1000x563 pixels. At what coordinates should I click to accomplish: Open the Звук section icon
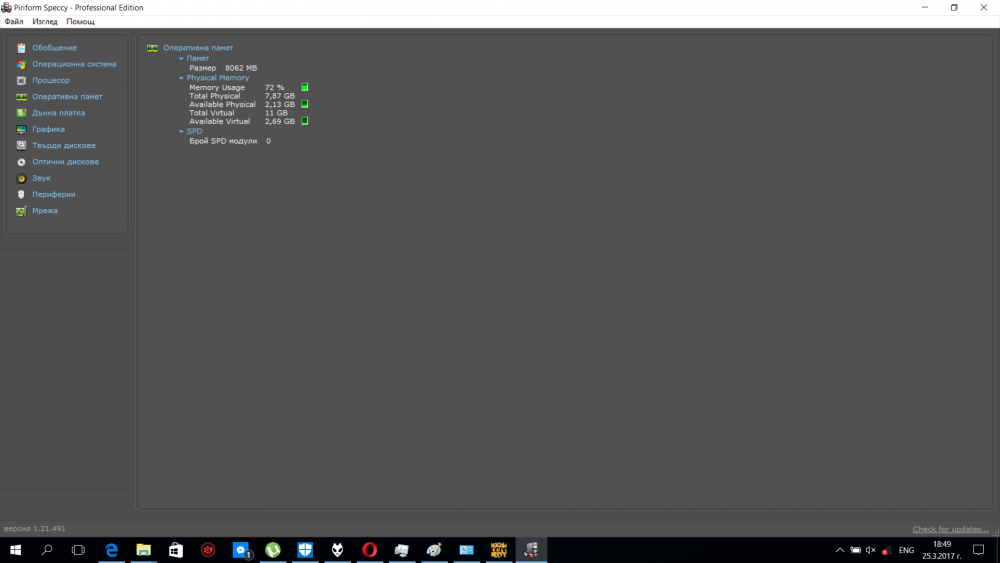pyautogui.click(x=21, y=179)
